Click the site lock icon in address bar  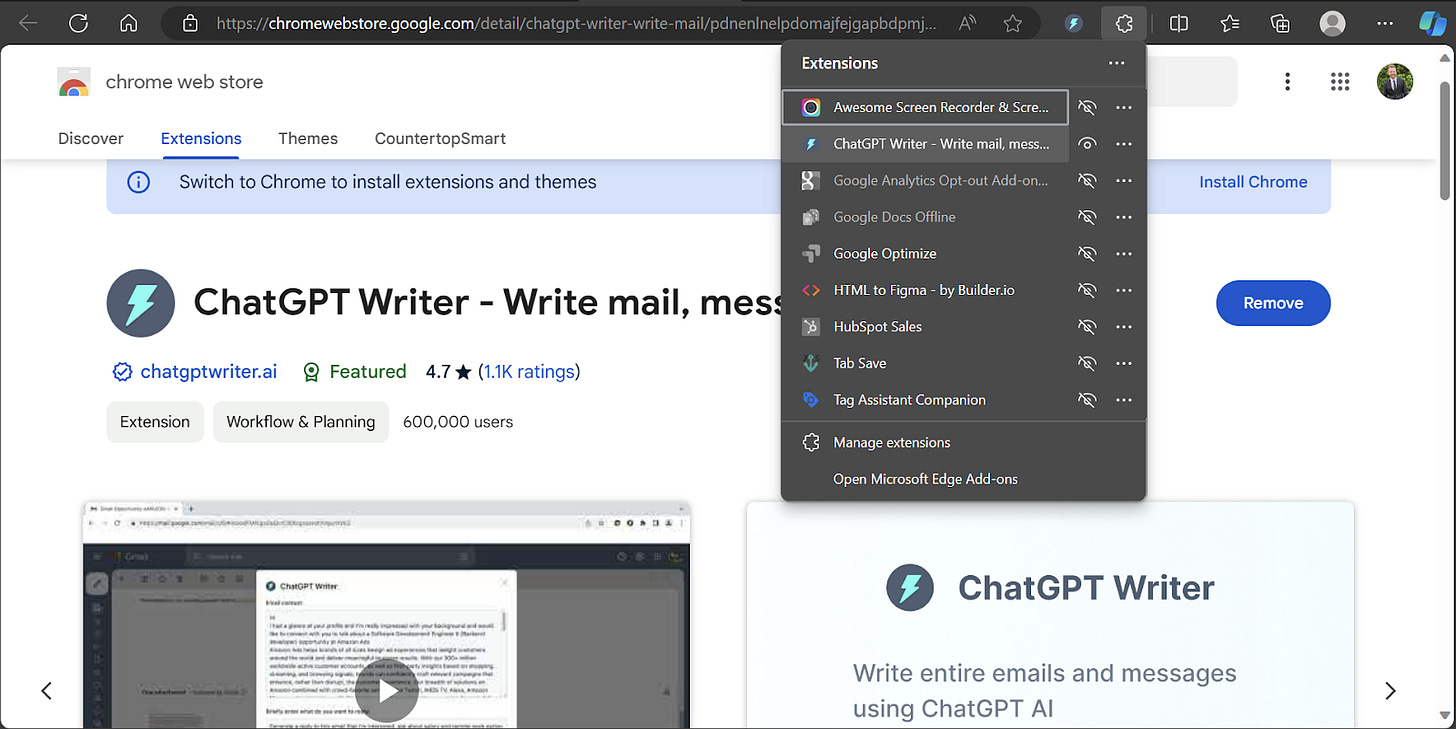click(x=192, y=23)
